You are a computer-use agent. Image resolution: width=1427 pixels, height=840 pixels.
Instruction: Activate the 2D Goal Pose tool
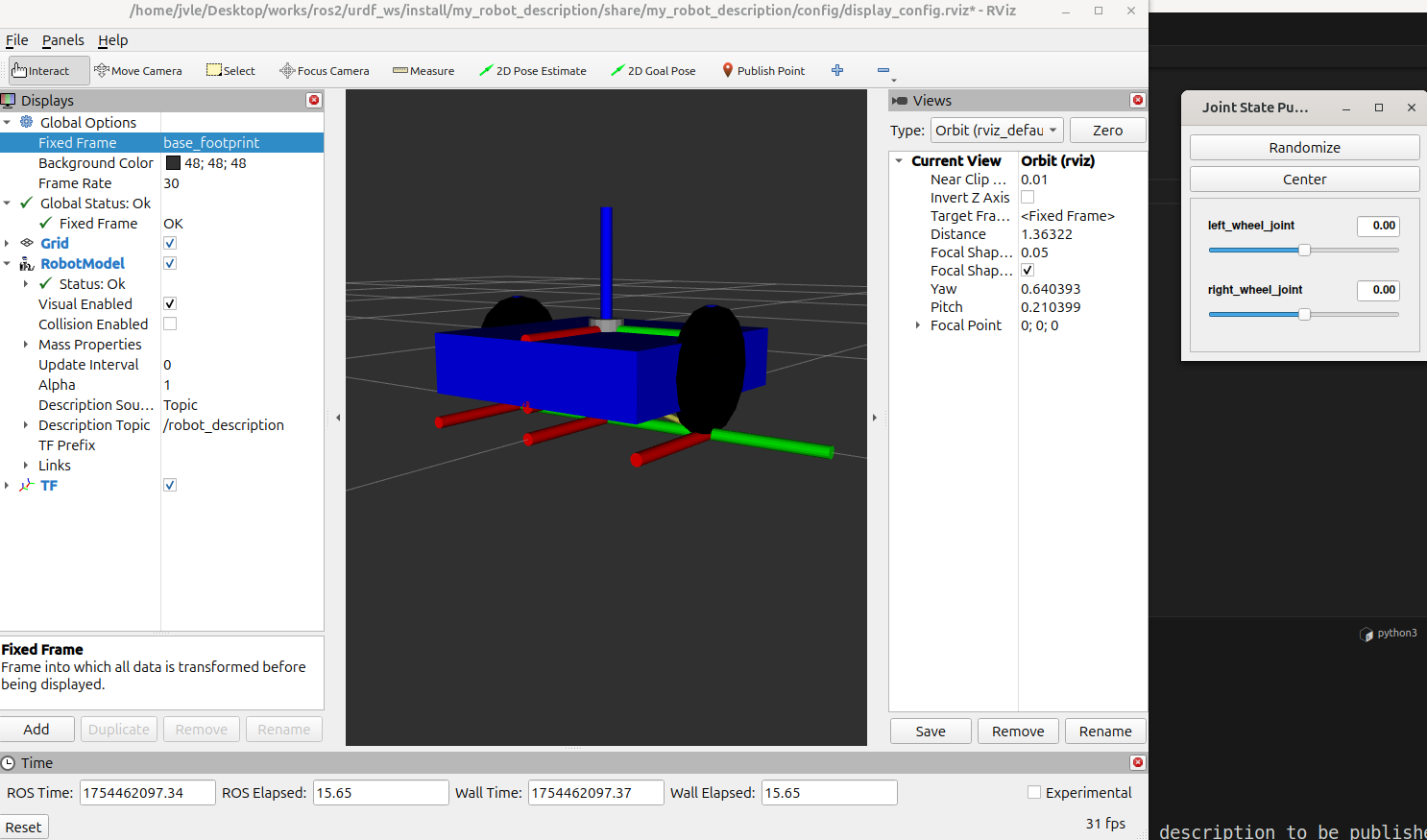(x=653, y=71)
